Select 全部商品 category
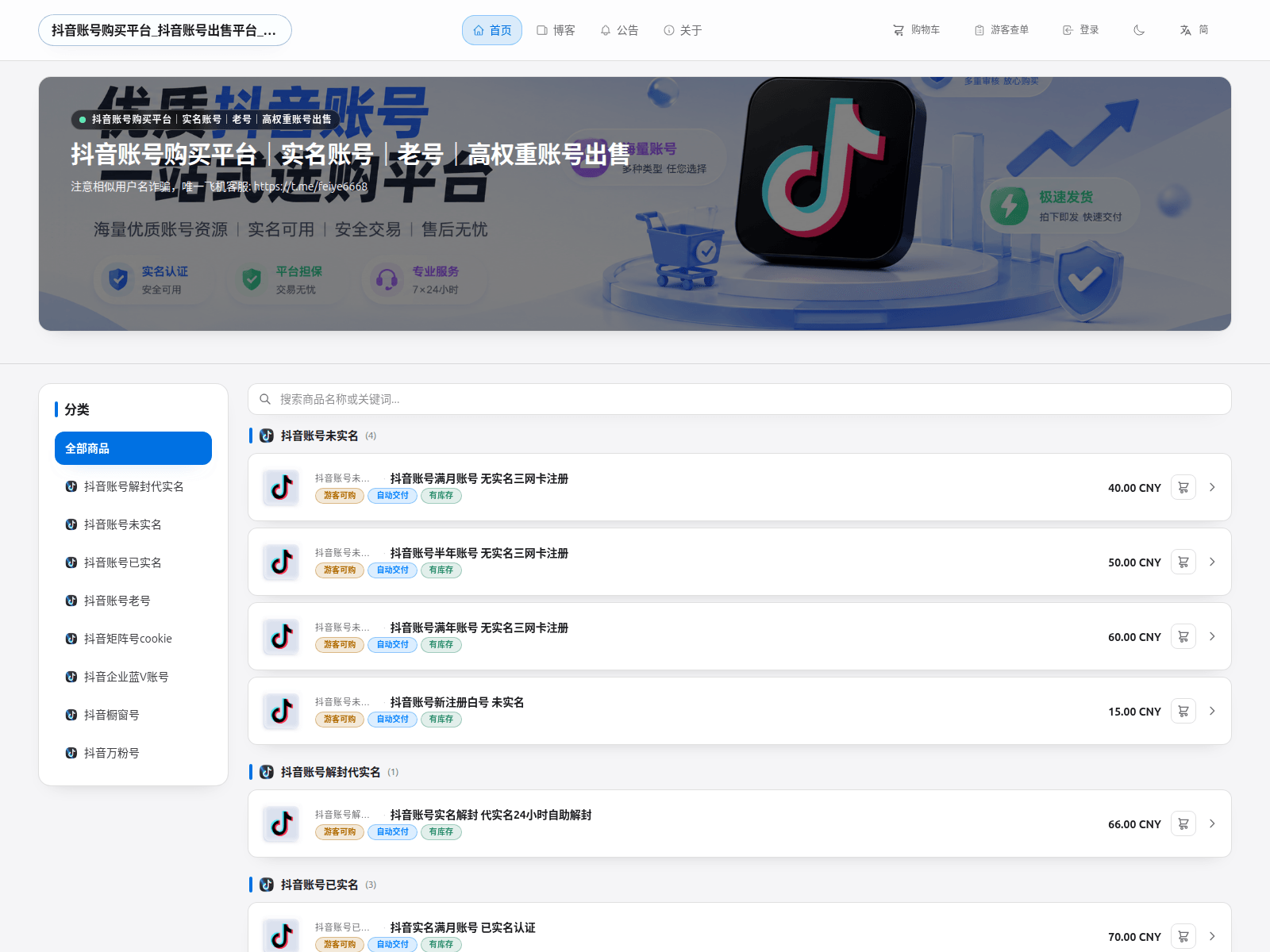Viewport: 1270px width, 952px height. pyautogui.click(x=133, y=448)
